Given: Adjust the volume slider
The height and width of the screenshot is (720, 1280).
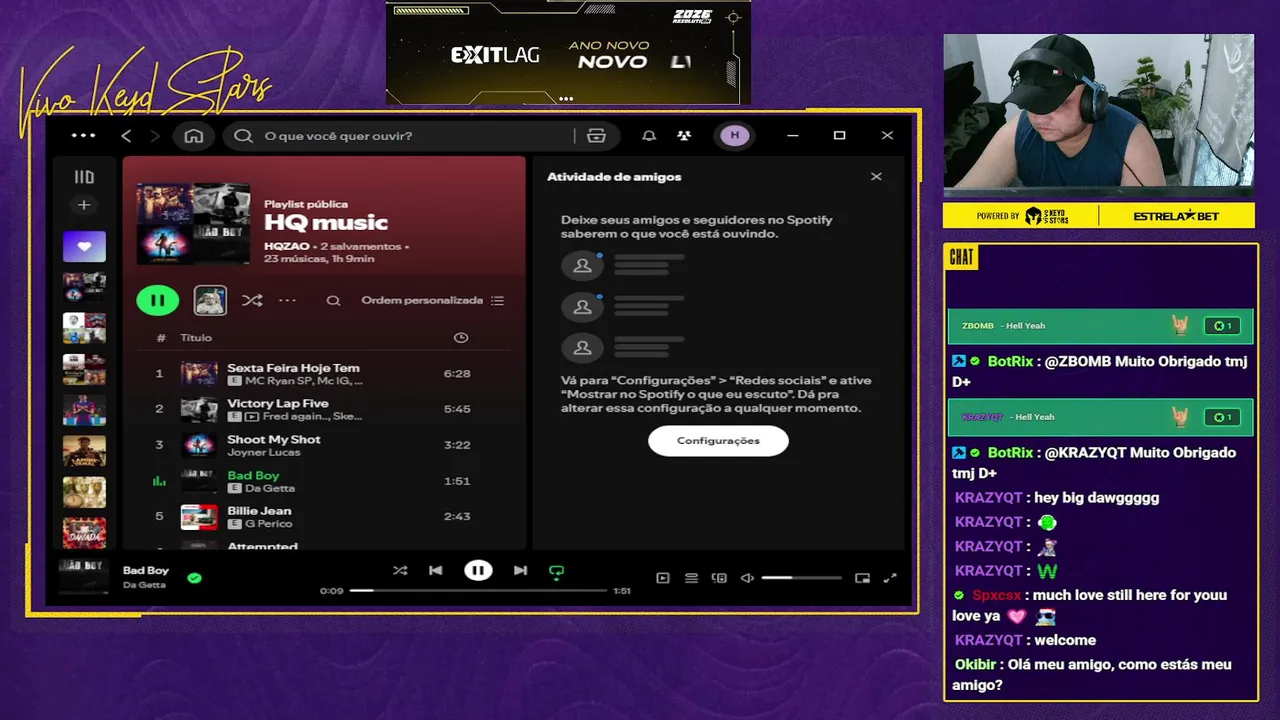Looking at the screenshot, I should click(x=801, y=578).
